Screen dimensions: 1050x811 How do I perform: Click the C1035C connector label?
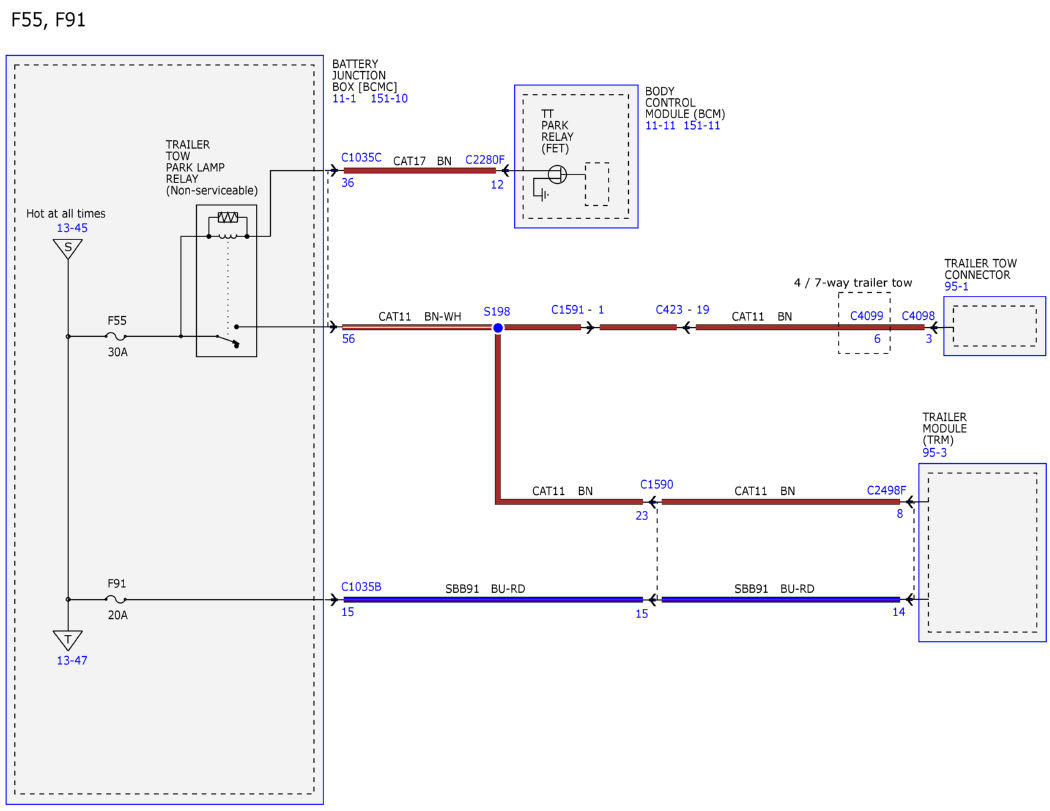[362, 157]
